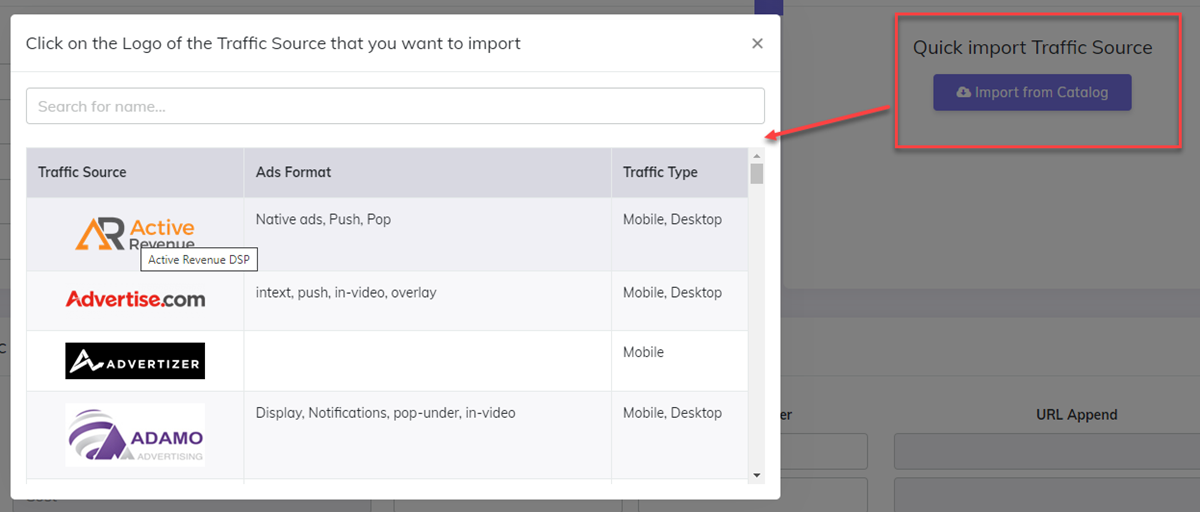Click the Quick import Traffic Source heading
1200x512 pixels.
click(x=1033, y=47)
